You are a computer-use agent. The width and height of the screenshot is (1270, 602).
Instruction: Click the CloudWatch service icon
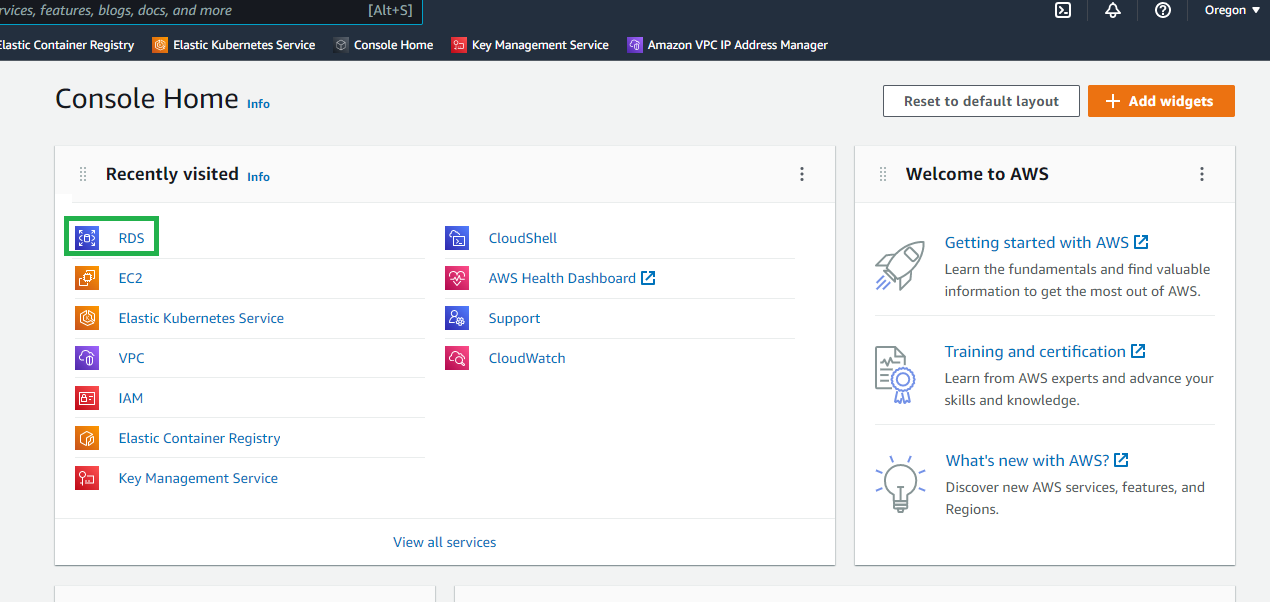pos(457,358)
